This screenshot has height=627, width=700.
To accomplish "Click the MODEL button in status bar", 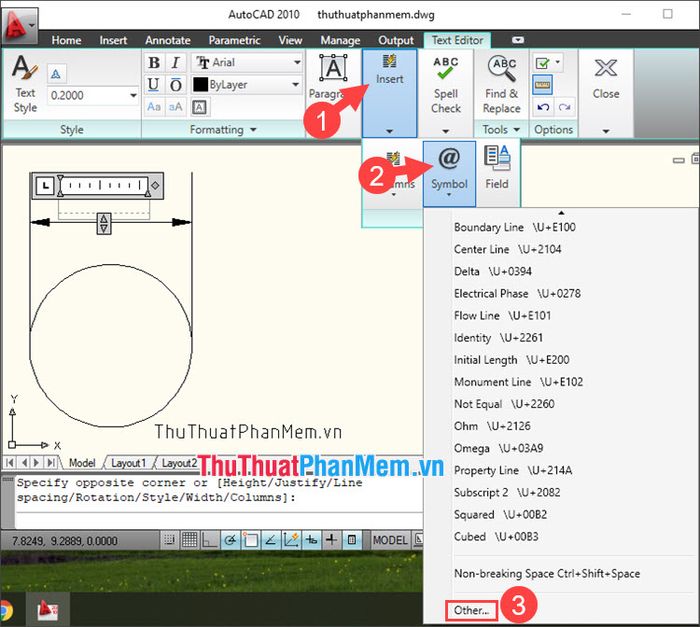I will (x=390, y=540).
